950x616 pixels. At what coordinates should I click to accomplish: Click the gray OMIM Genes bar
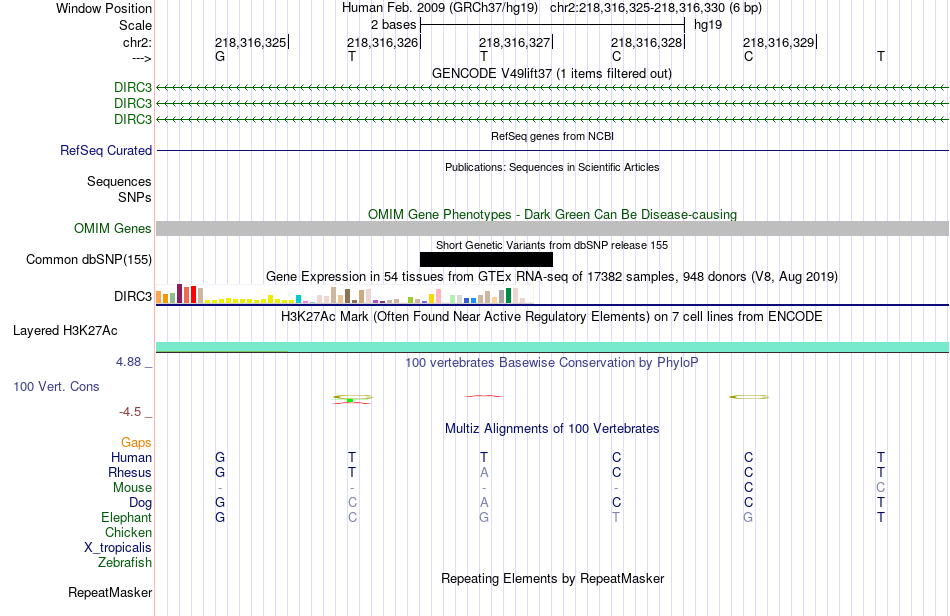pyautogui.click(x=553, y=228)
